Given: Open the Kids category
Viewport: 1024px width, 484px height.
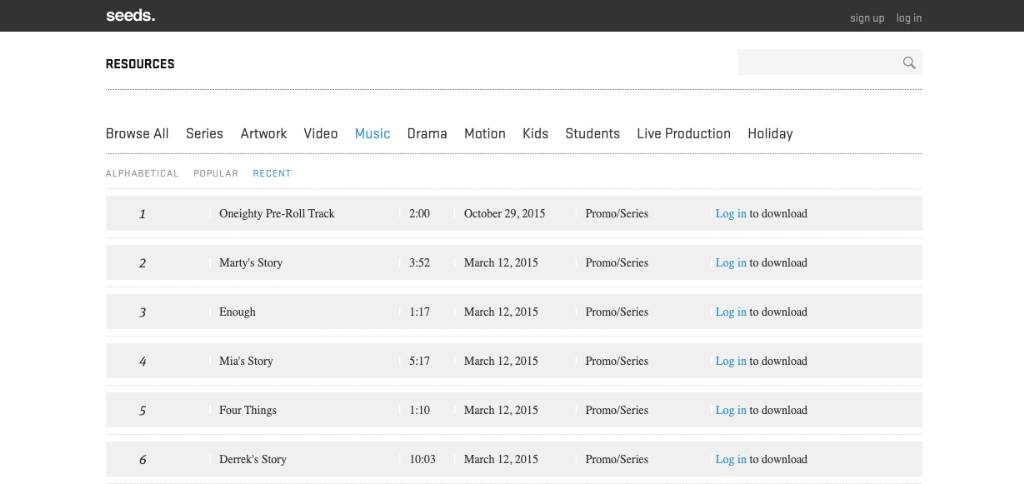Looking at the screenshot, I should point(535,133).
